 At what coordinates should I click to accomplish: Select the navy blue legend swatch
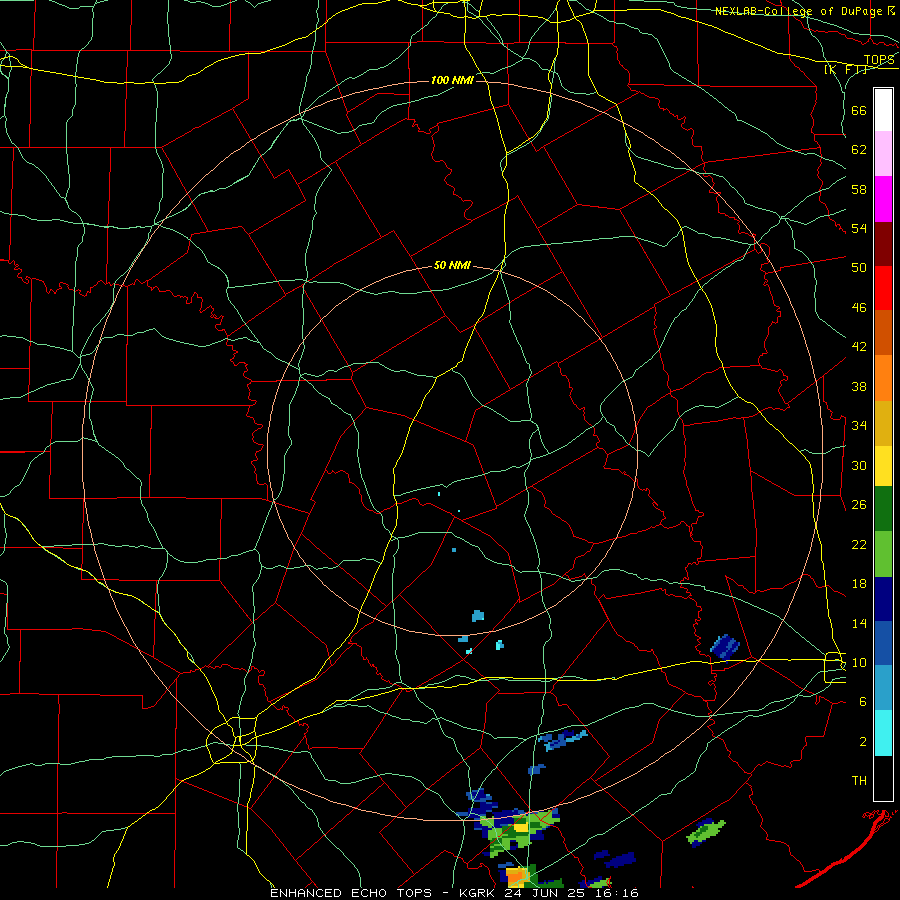[x=883, y=599]
